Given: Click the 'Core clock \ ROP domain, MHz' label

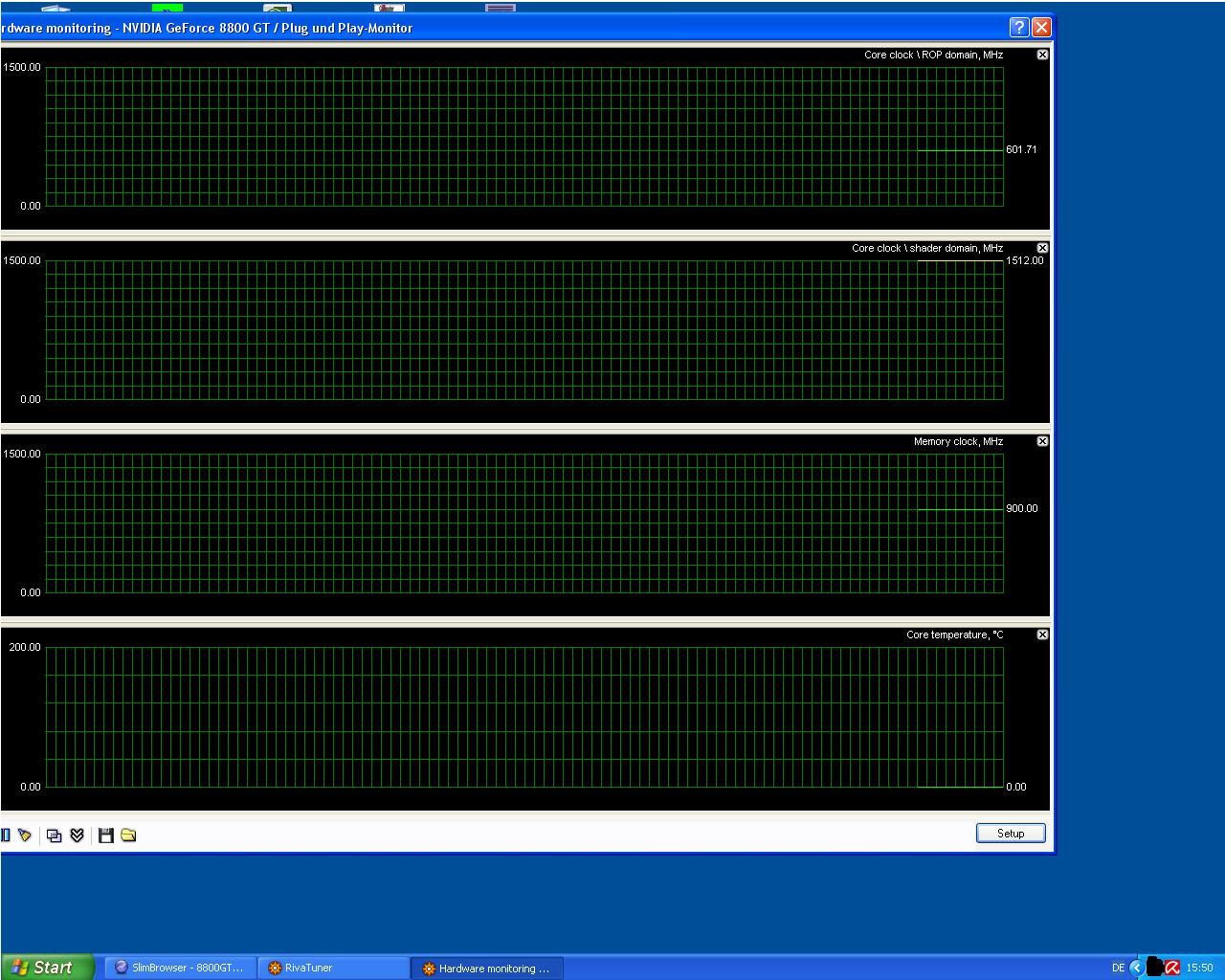Looking at the screenshot, I should 933,55.
